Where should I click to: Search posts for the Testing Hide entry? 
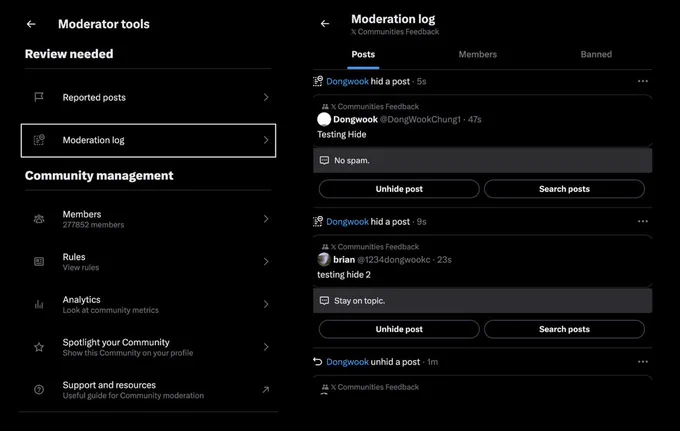pos(564,189)
